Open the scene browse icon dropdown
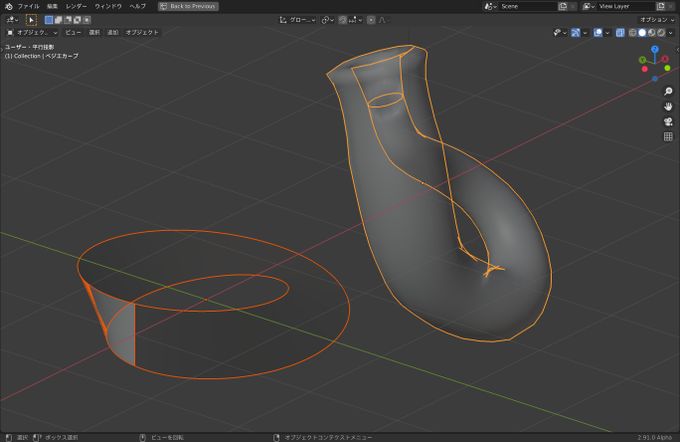 coord(490,7)
